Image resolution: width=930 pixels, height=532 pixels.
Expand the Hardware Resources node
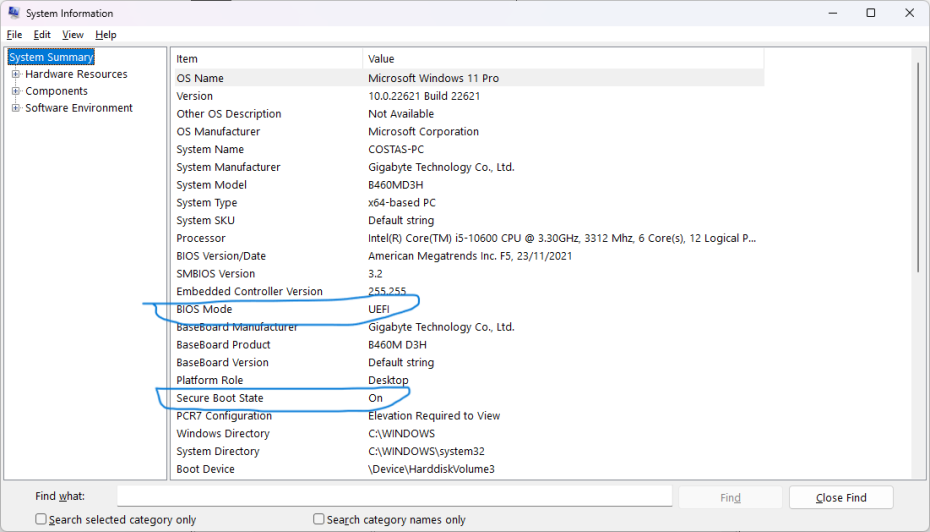16,74
